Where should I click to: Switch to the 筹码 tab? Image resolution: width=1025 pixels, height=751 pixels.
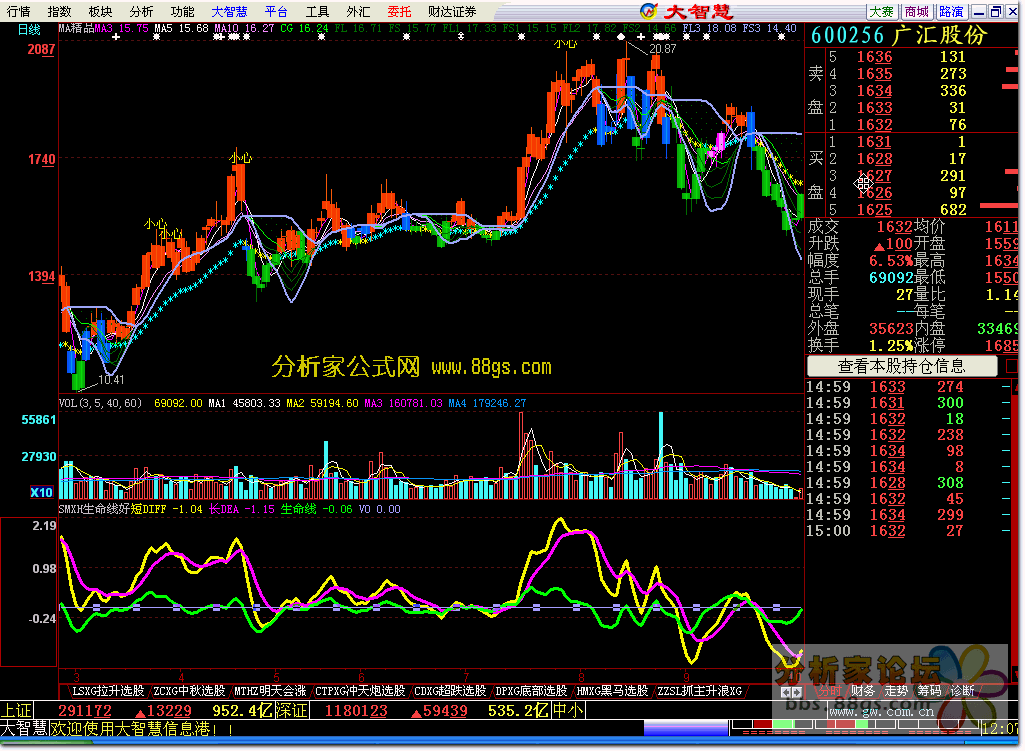pos(930,691)
